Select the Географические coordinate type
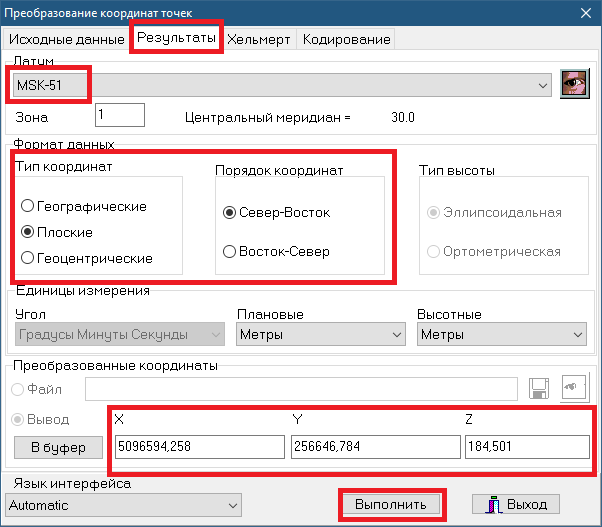This screenshot has height=527, width=602. [x=27, y=206]
